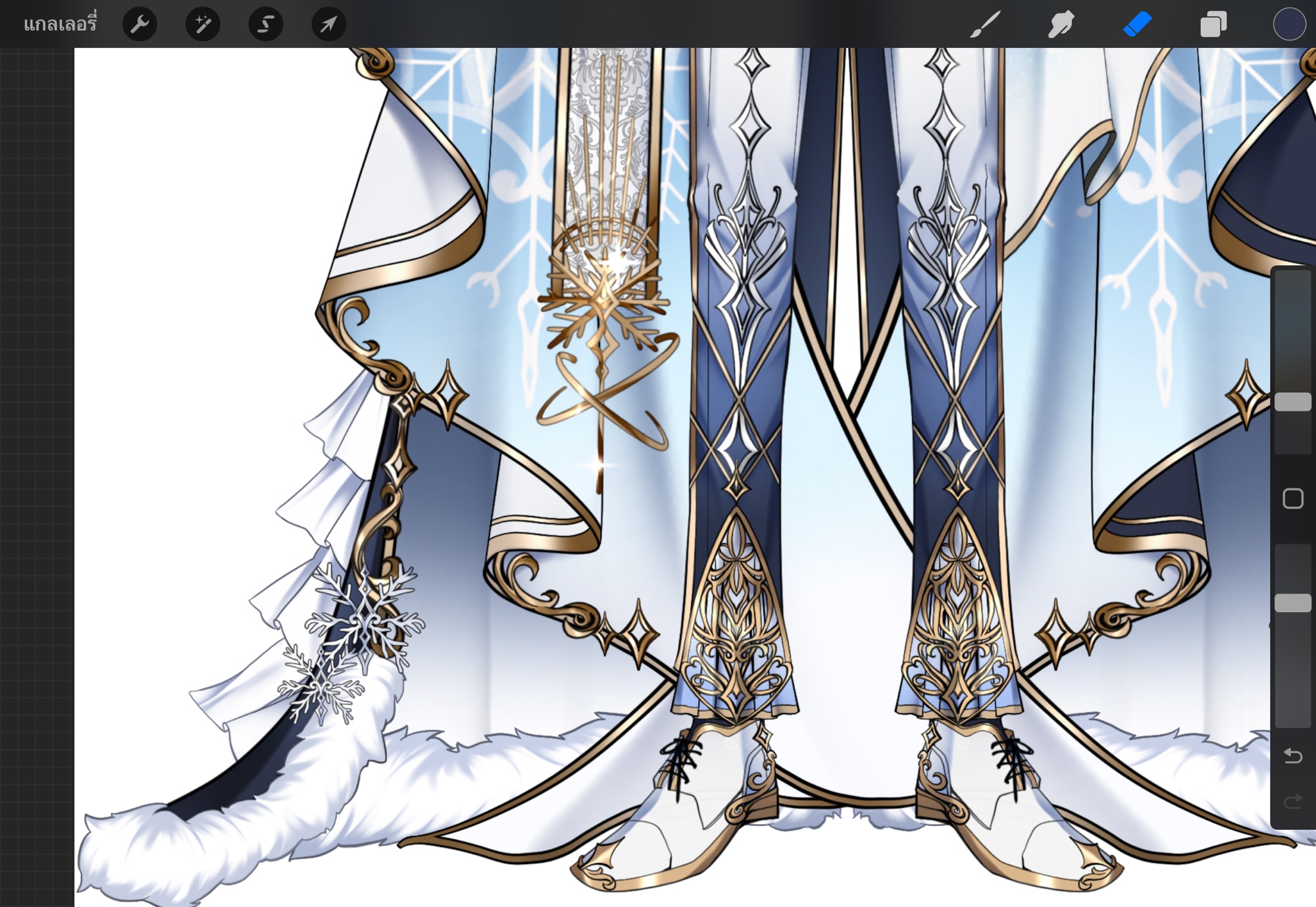The image size is (1316, 907).
Task: Select the Smudge finger tool
Action: (x=1061, y=24)
